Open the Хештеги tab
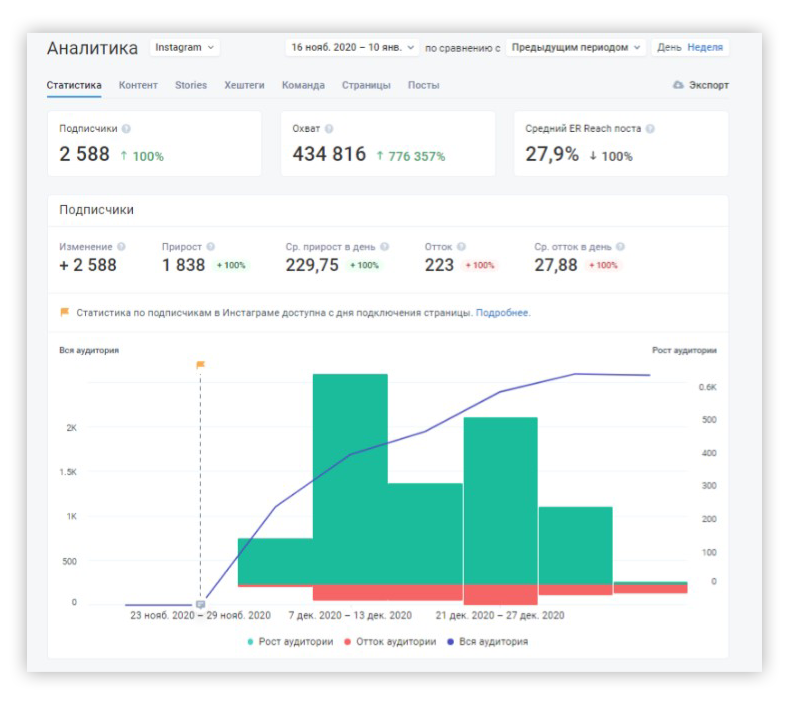The height and width of the screenshot is (715, 796). 244,85
